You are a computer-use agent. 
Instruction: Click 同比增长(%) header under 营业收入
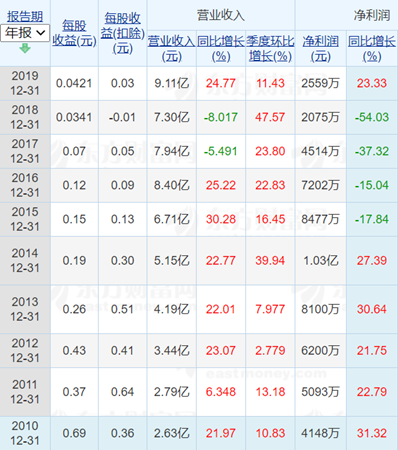(x=221, y=48)
